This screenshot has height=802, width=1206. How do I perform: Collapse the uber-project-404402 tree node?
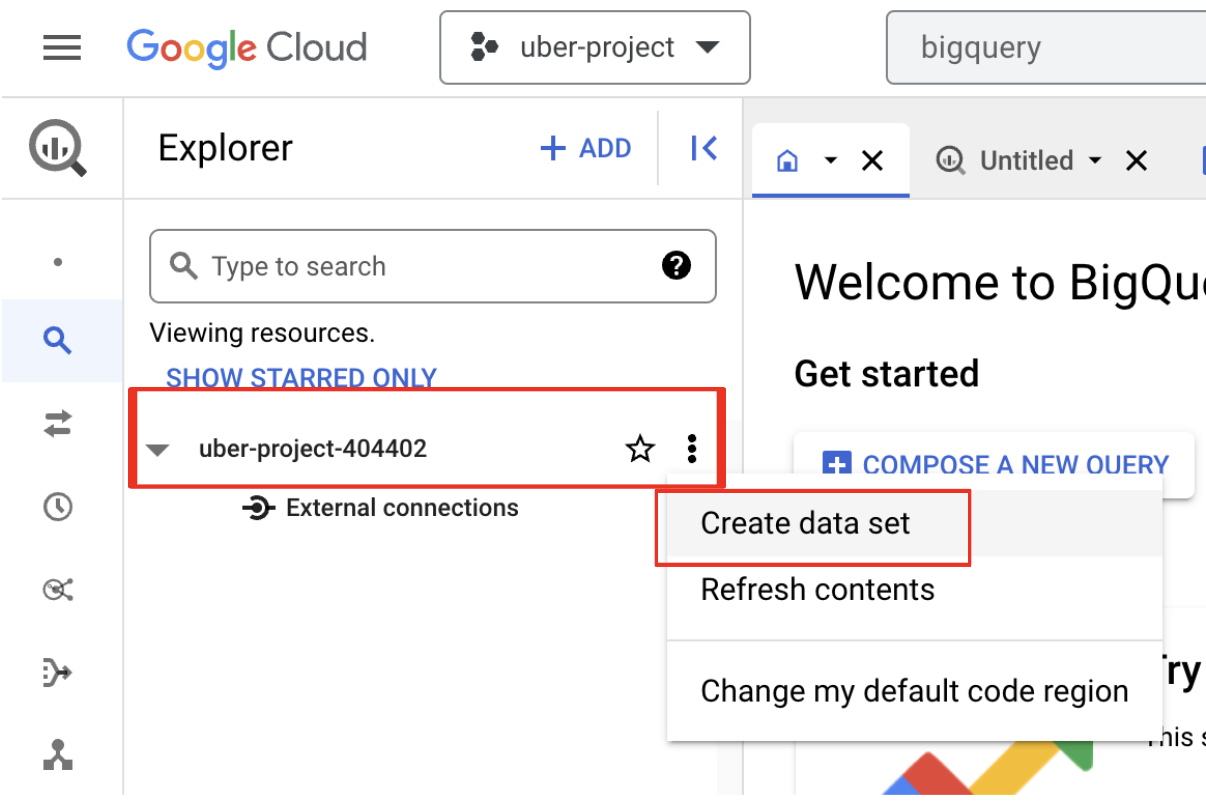pyautogui.click(x=157, y=450)
